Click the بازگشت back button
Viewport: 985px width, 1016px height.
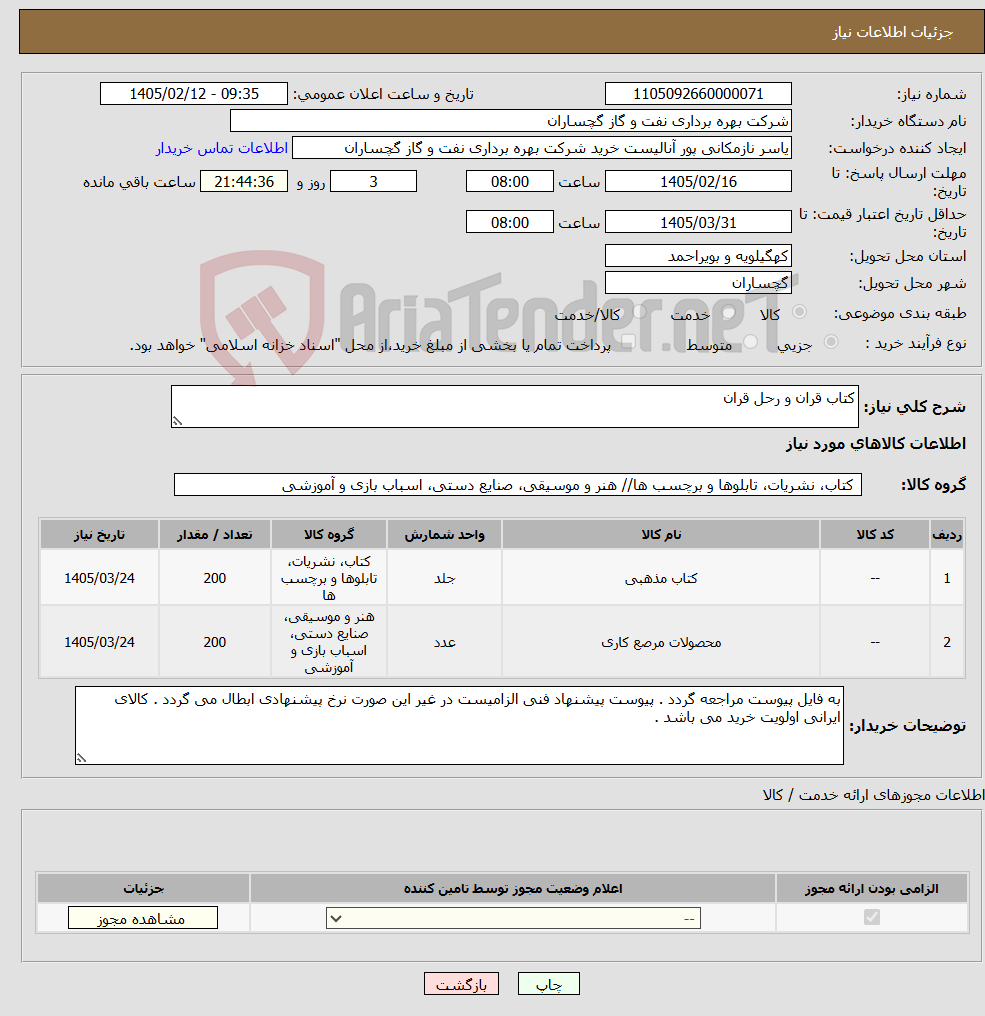(461, 984)
